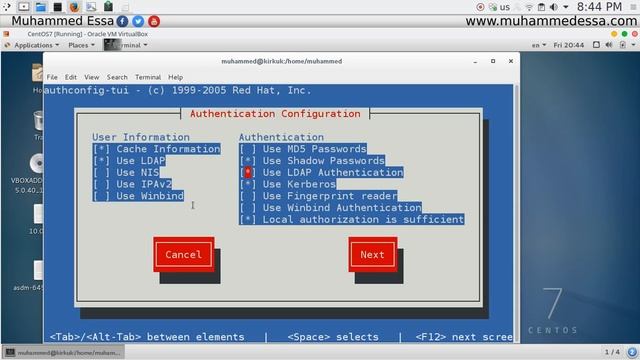640x360 pixels.
Task: Open the asdm-64 file on the desktop
Action: tap(38, 270)
